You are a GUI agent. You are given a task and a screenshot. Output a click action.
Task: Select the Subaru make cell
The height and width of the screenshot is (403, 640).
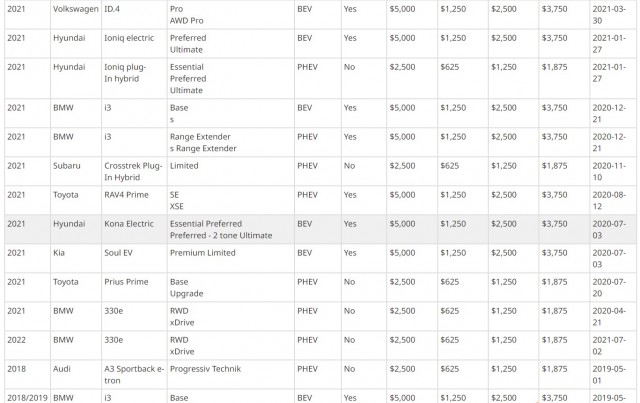(76, 171)
